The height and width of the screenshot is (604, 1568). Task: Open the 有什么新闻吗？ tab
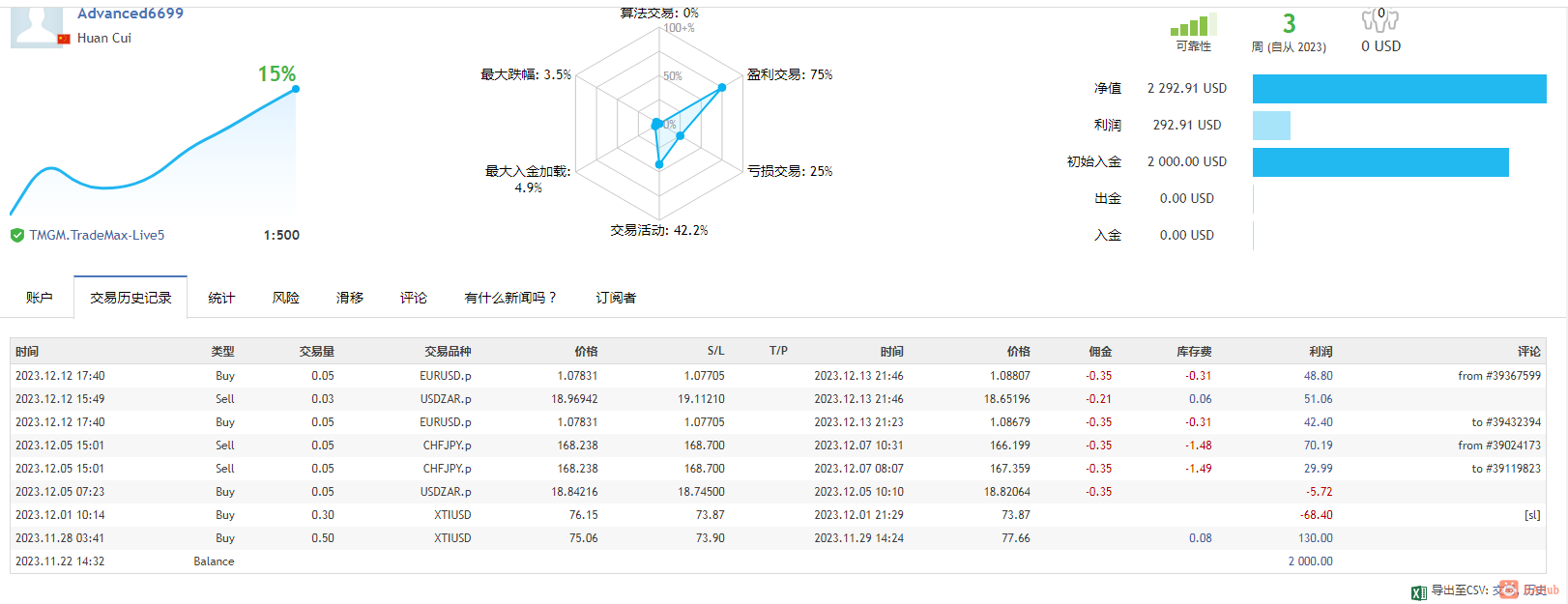pyautogui.click(x=510, y=298)
